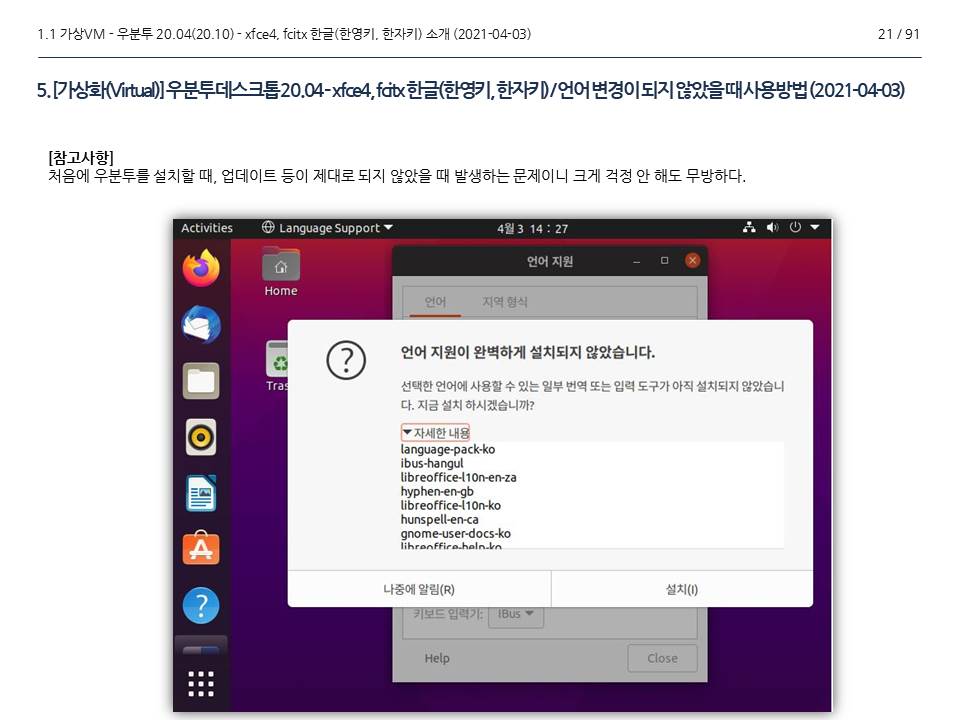Click Help in Language Support window
This screenshot has width=960, height=720.
click(x=437, y=658)
